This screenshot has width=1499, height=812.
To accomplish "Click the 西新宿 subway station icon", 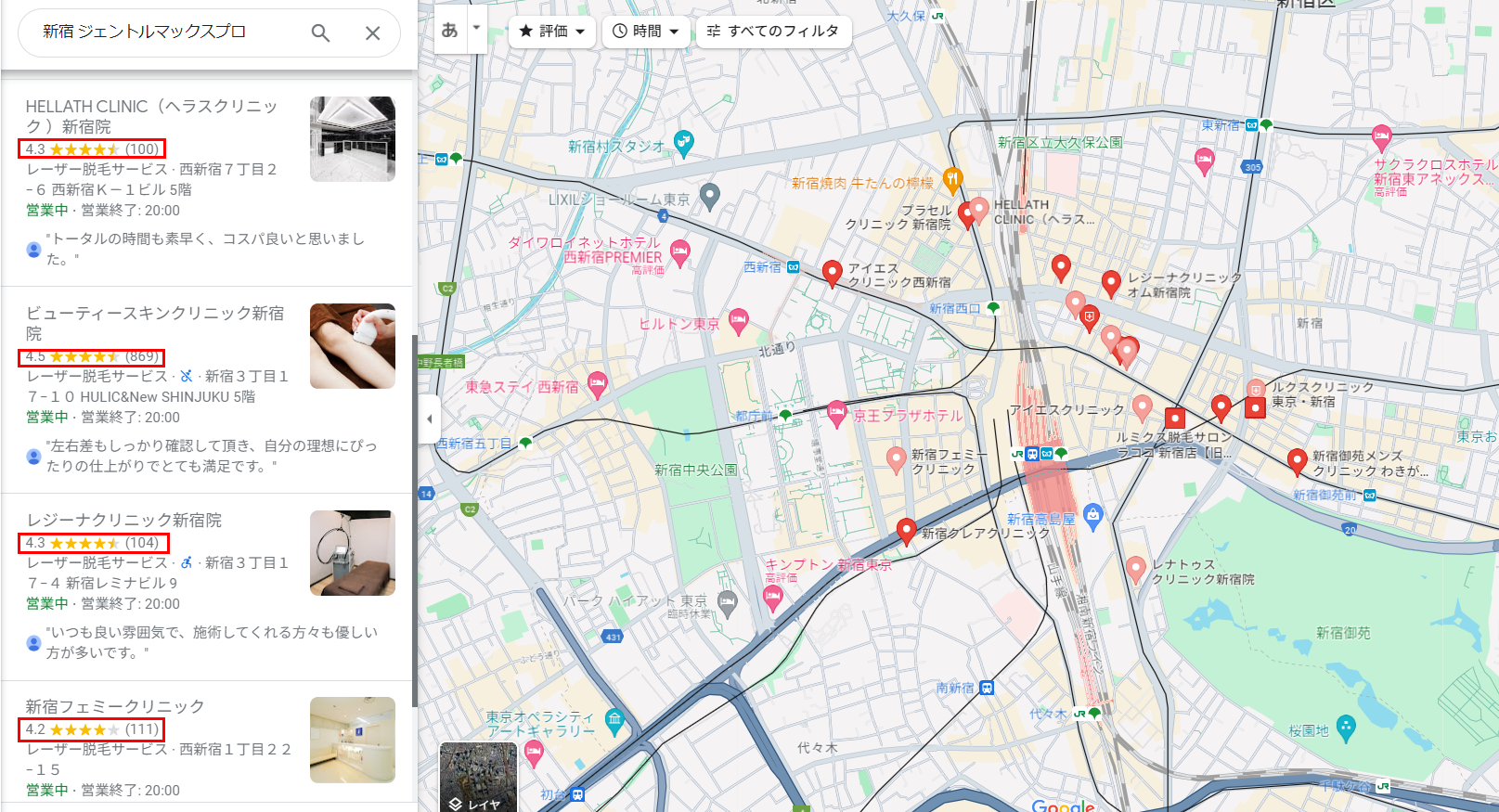I will [794, 267].
